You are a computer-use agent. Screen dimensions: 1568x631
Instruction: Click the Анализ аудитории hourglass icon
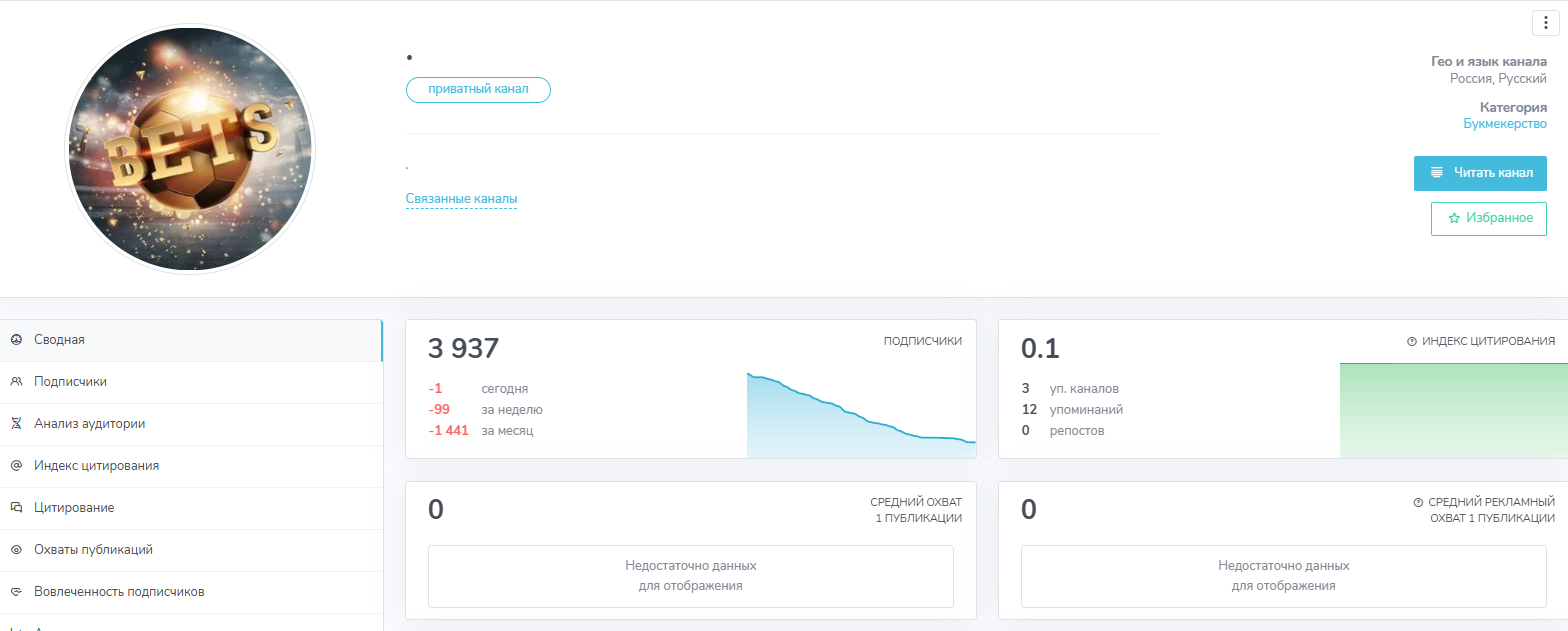[16, 424]
